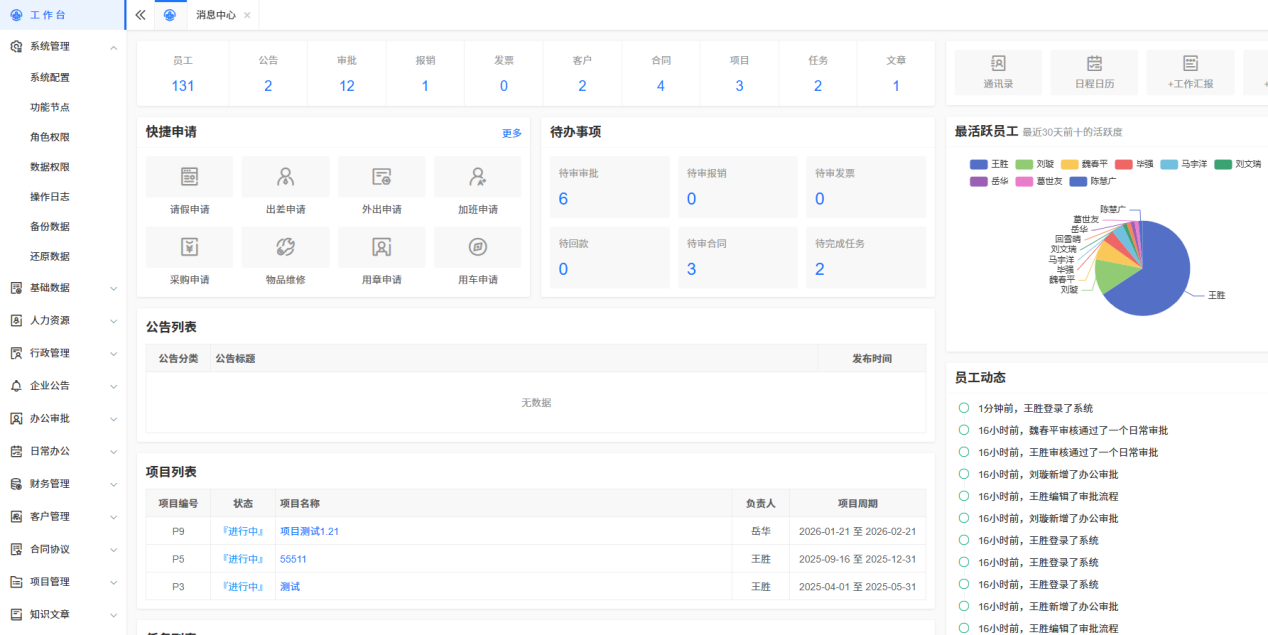Open the 请假申请 quick application icon
The height and width of the screenshot is (635, 1268).
189,177
